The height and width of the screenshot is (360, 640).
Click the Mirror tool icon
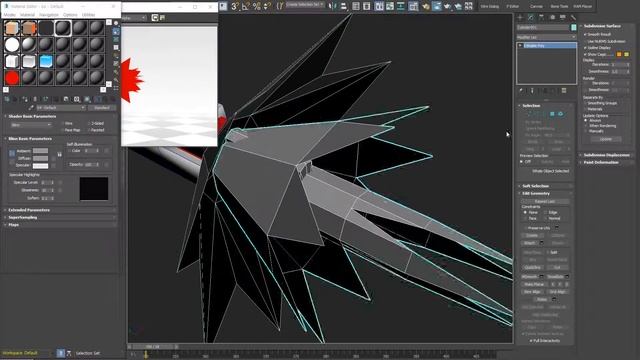coord(333,6)
